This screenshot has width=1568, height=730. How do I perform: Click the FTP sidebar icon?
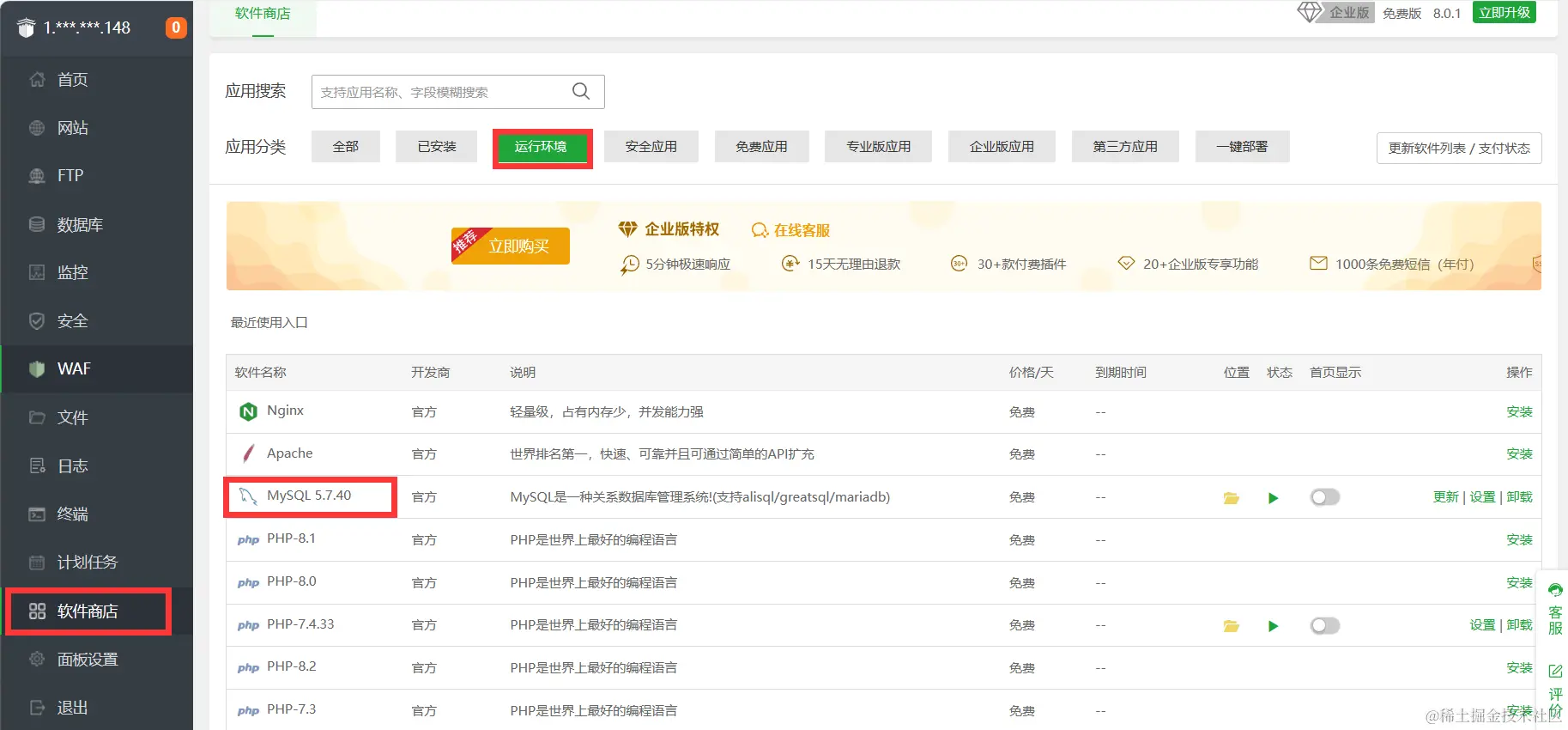[37, 176]
